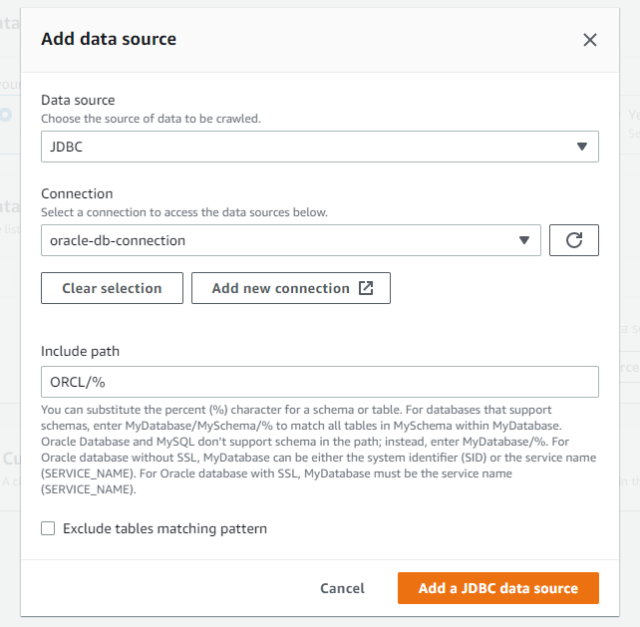Click the Add data source dialog title
Viewport: 640px width, 627px height.
coord(108,39)
